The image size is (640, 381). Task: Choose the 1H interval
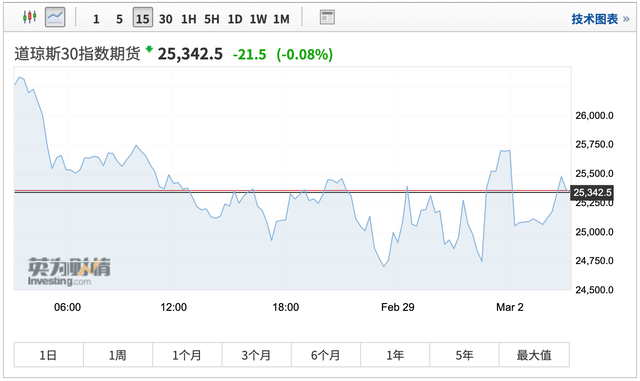[189, 19]
